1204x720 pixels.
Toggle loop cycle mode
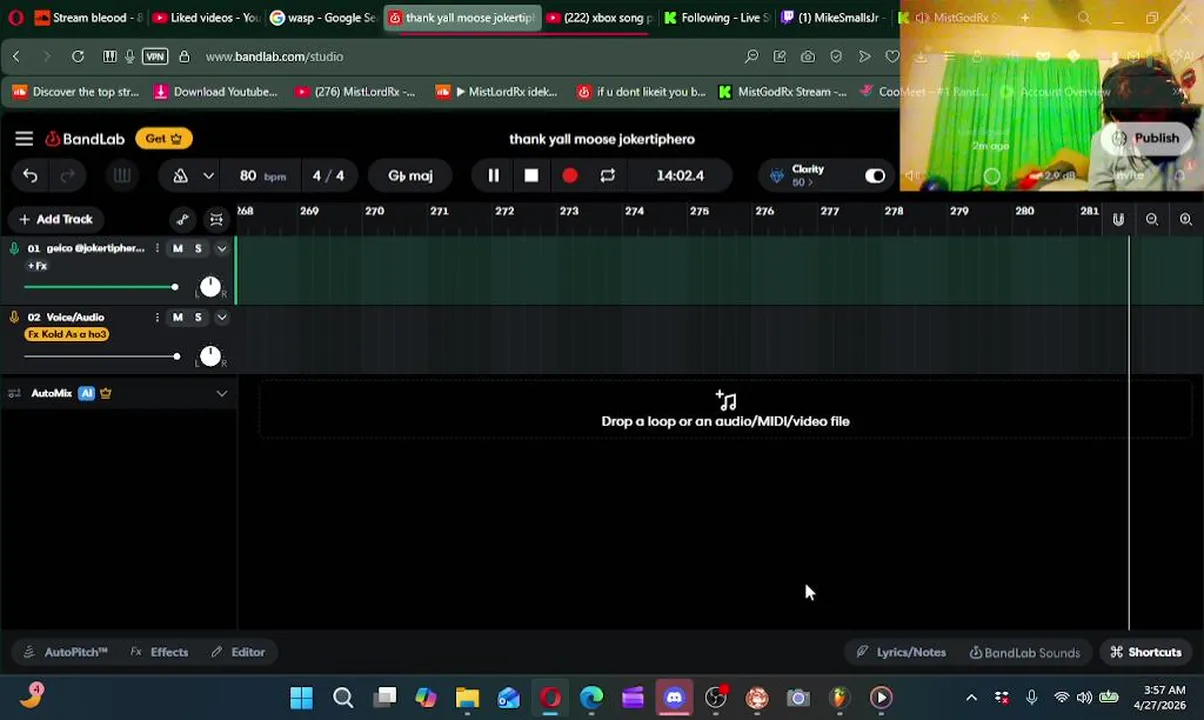[607, 176]
